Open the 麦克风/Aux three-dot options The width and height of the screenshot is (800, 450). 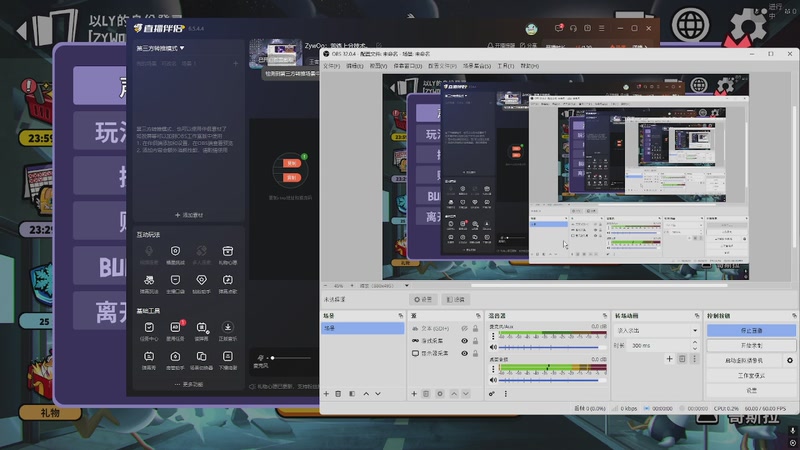point(493,336)
